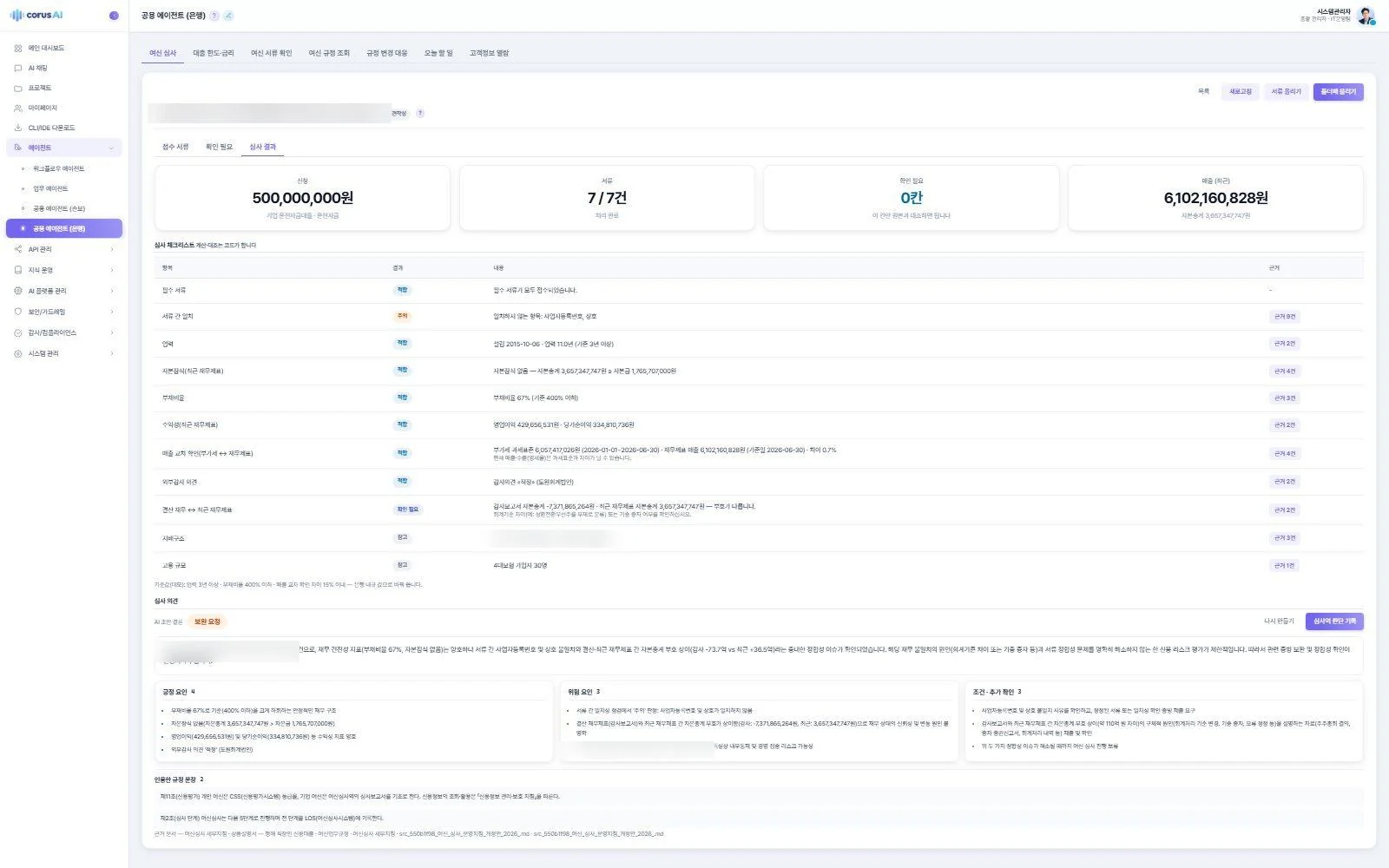Select the 확인 필요 sub-tab
Viewport: 1389px width, 868px height.
[219, 147]
